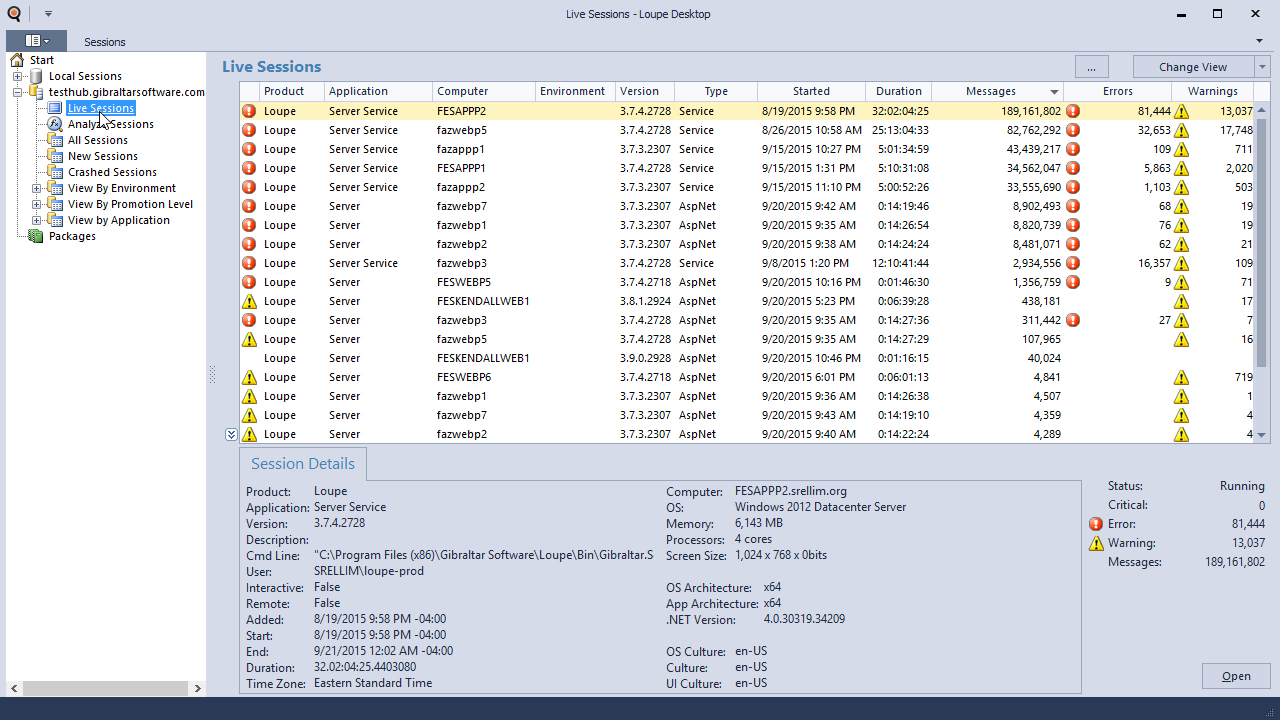
Task: Click warning status icon for FESKENDALLWEB1 3.8.1.2924 row
Action: click(249, 301)
